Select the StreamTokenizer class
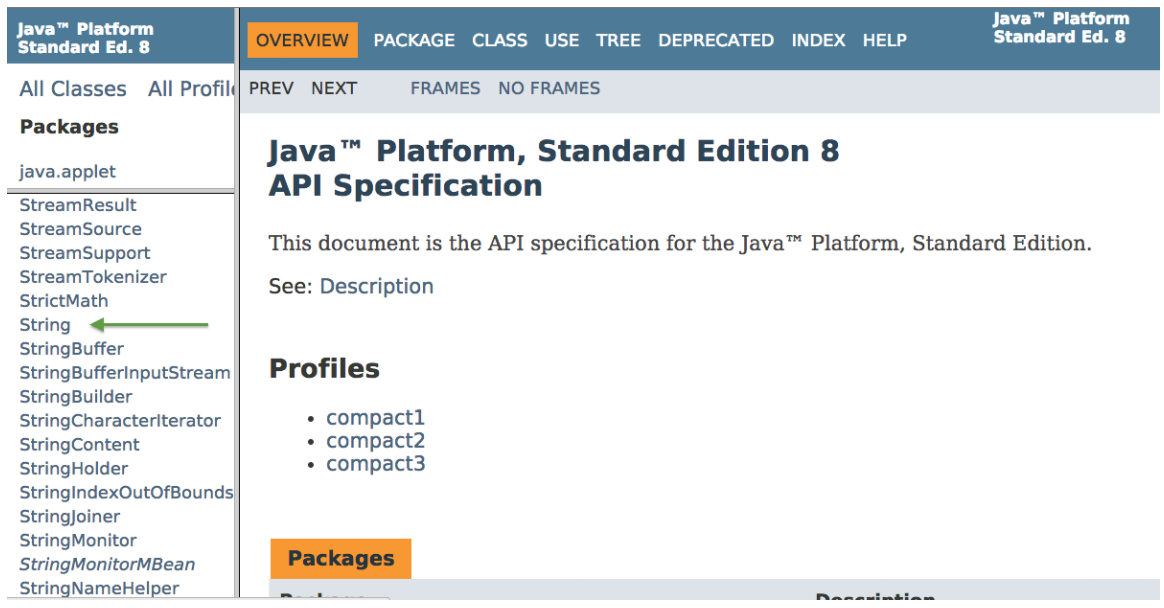Image resolution: width=1164 pixels, height=608 pixels. 93,277
